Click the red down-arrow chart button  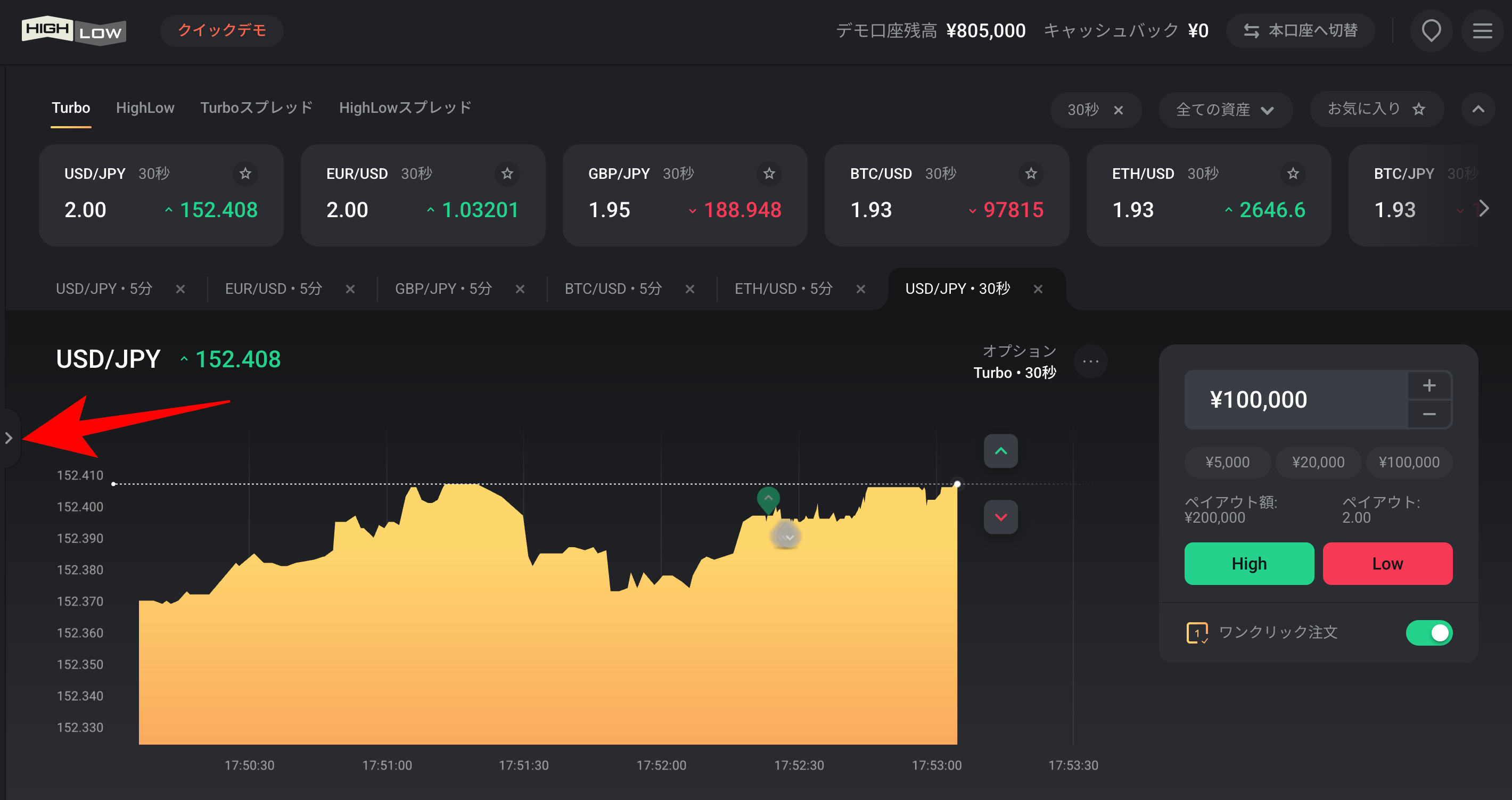[1001, 517]
